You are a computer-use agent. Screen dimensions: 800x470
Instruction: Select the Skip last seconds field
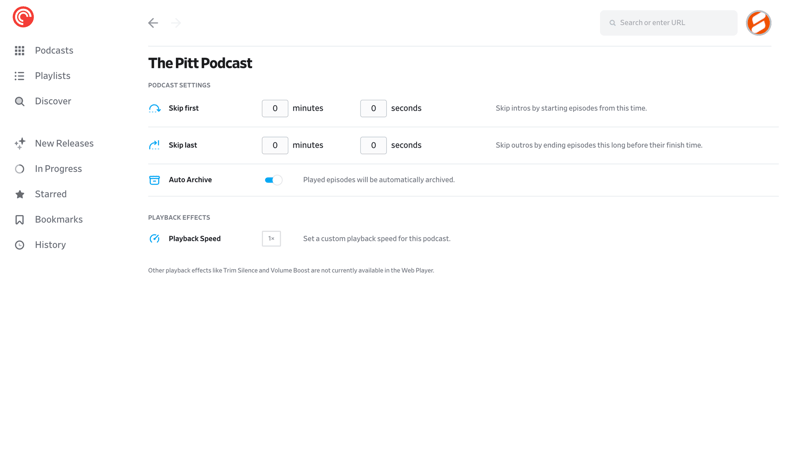[x=373, y=145]
